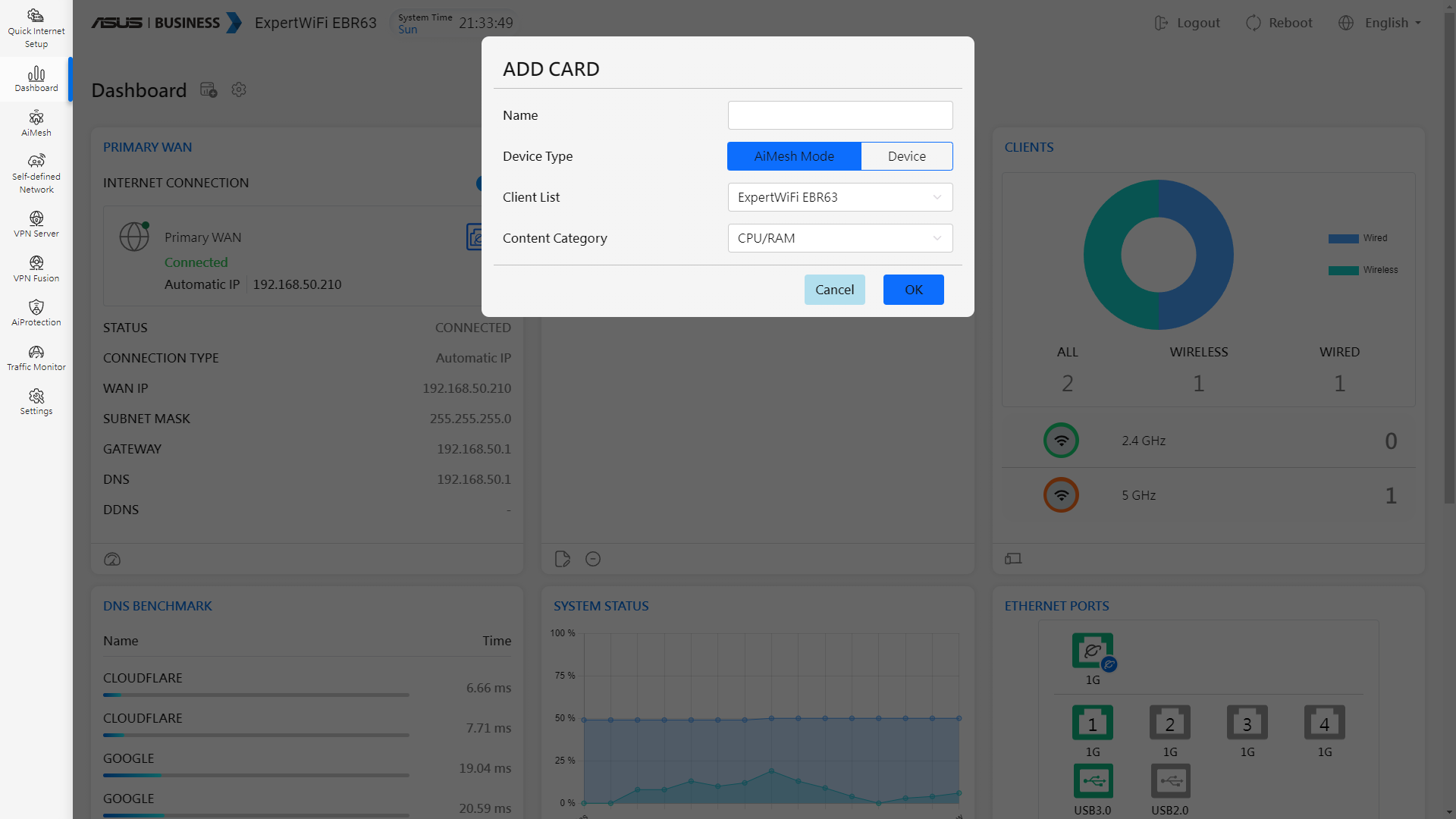Click the remove card minus icon
Screen dimensions: 1456x819
point(593,560)
